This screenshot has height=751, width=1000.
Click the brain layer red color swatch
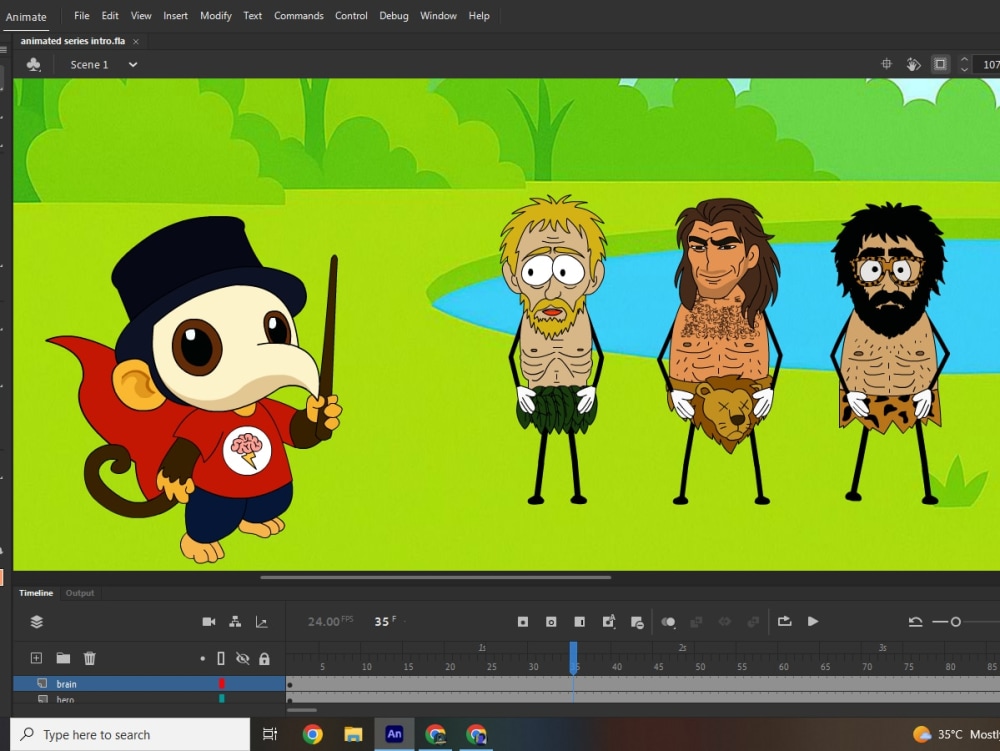tap(221, 683)
